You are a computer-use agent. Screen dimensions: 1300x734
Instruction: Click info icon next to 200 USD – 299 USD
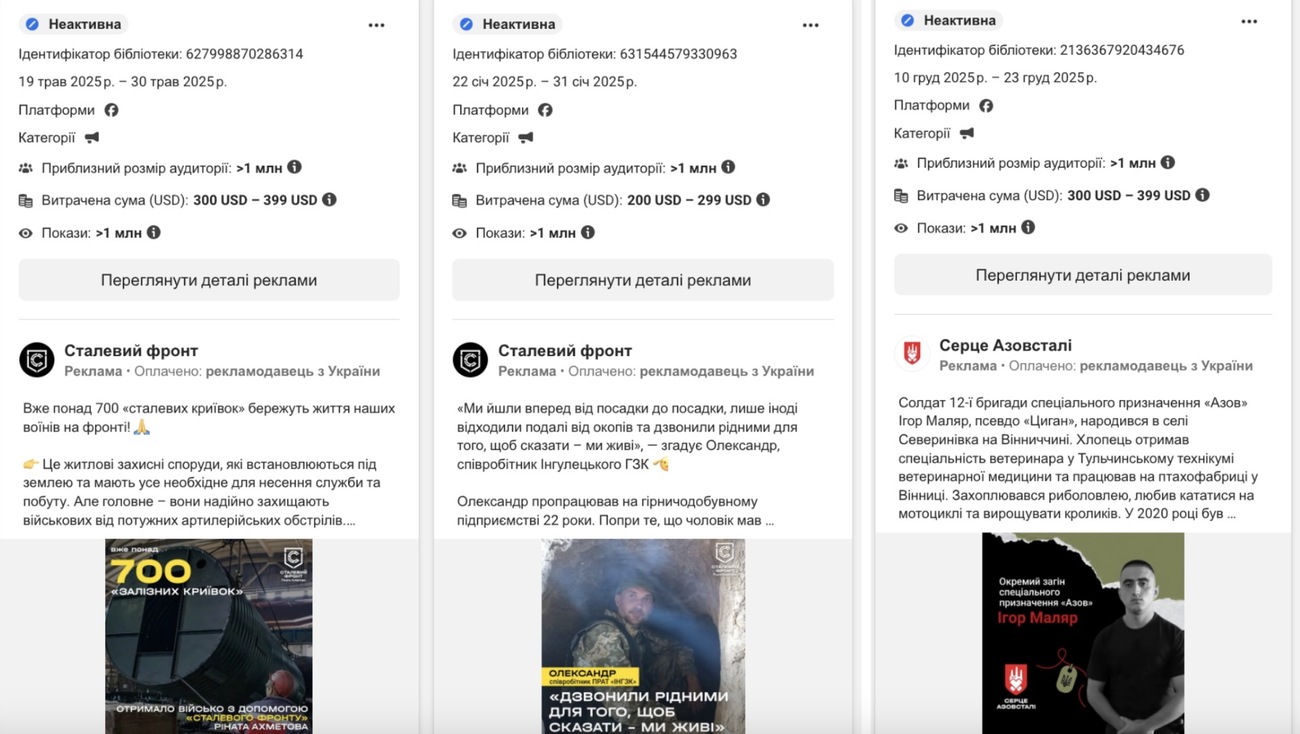[x=763, y=200]
